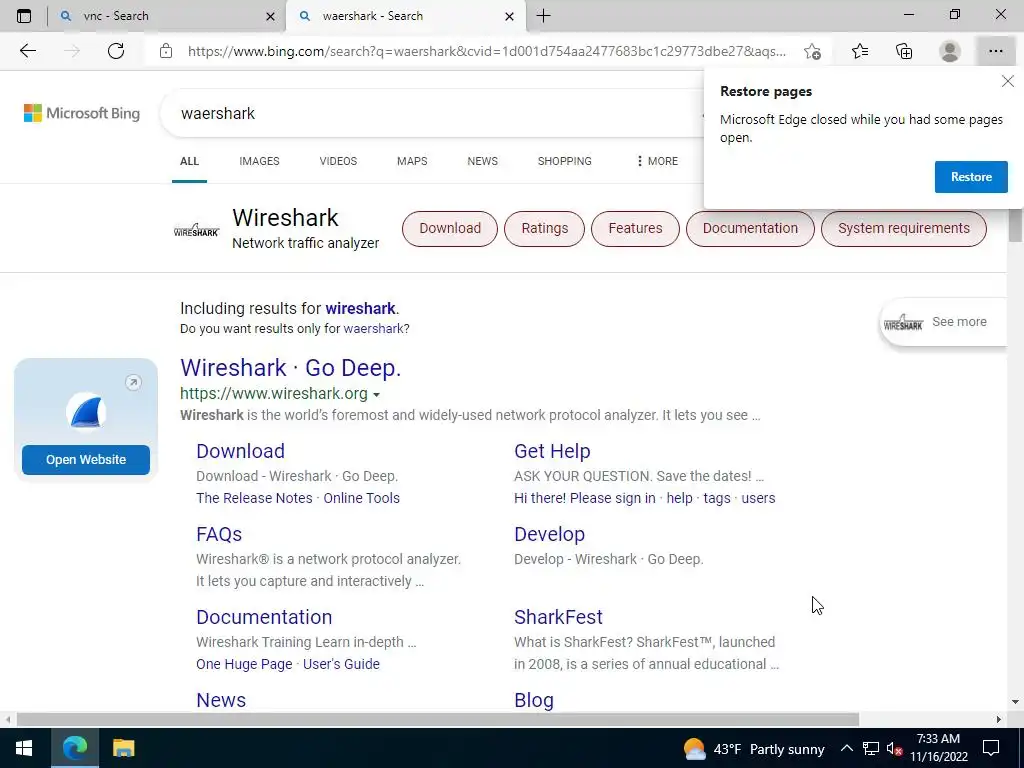
Task: Expand the MORE search categories
Action: pyautogui.click(x=657, y=161)
